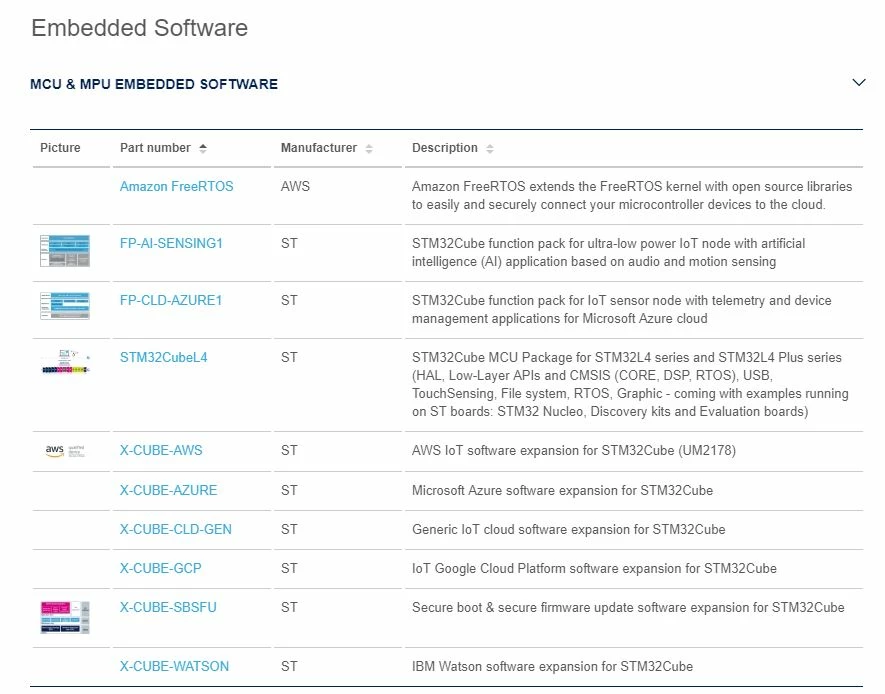Click 'AWS IoT software expansion for STM32Cube (UM2178)'
The height and width of the screenshot is (694, 885).
point(574,450)
